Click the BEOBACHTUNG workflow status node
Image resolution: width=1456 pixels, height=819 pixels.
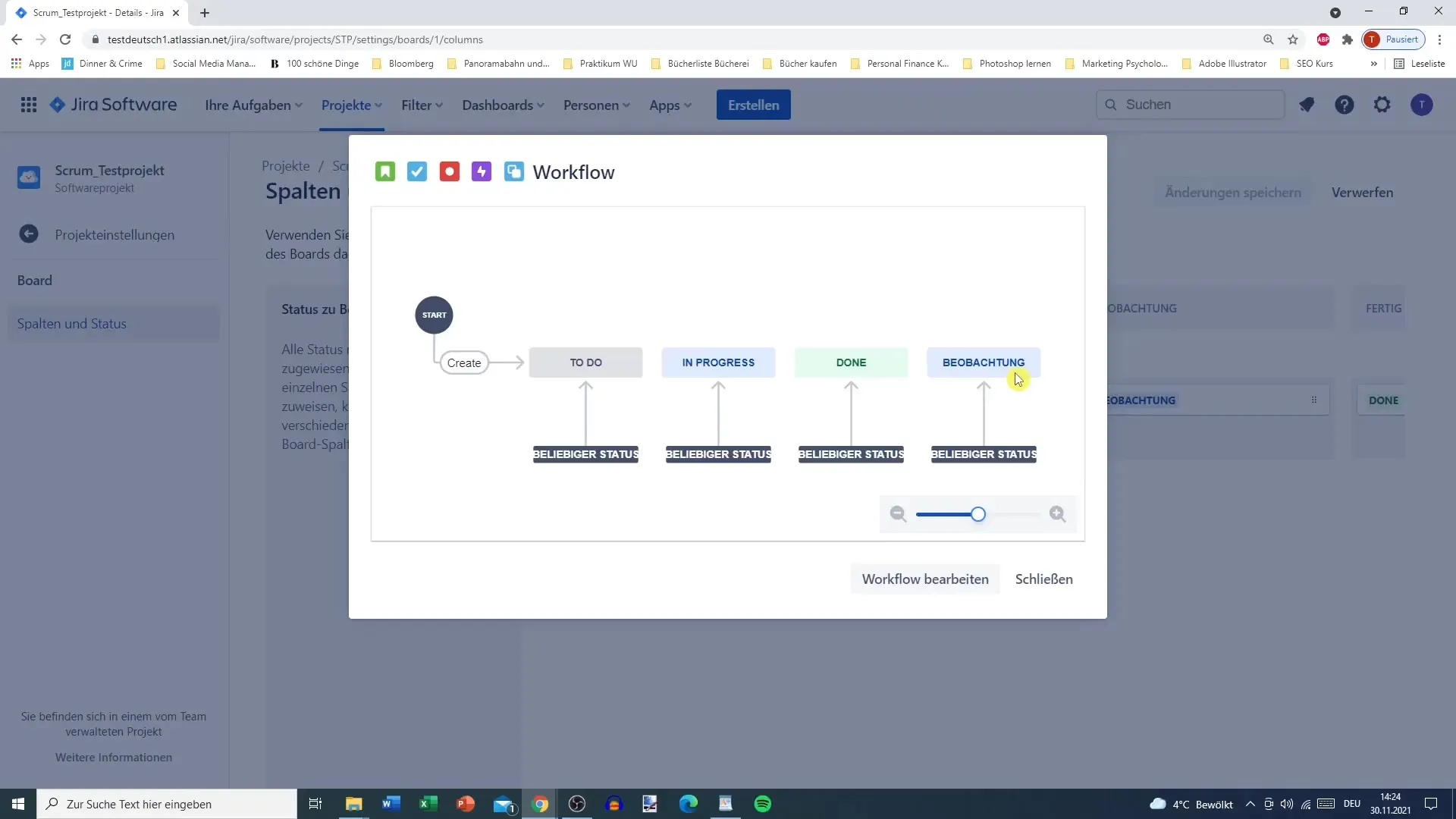[x=984, y=362]
